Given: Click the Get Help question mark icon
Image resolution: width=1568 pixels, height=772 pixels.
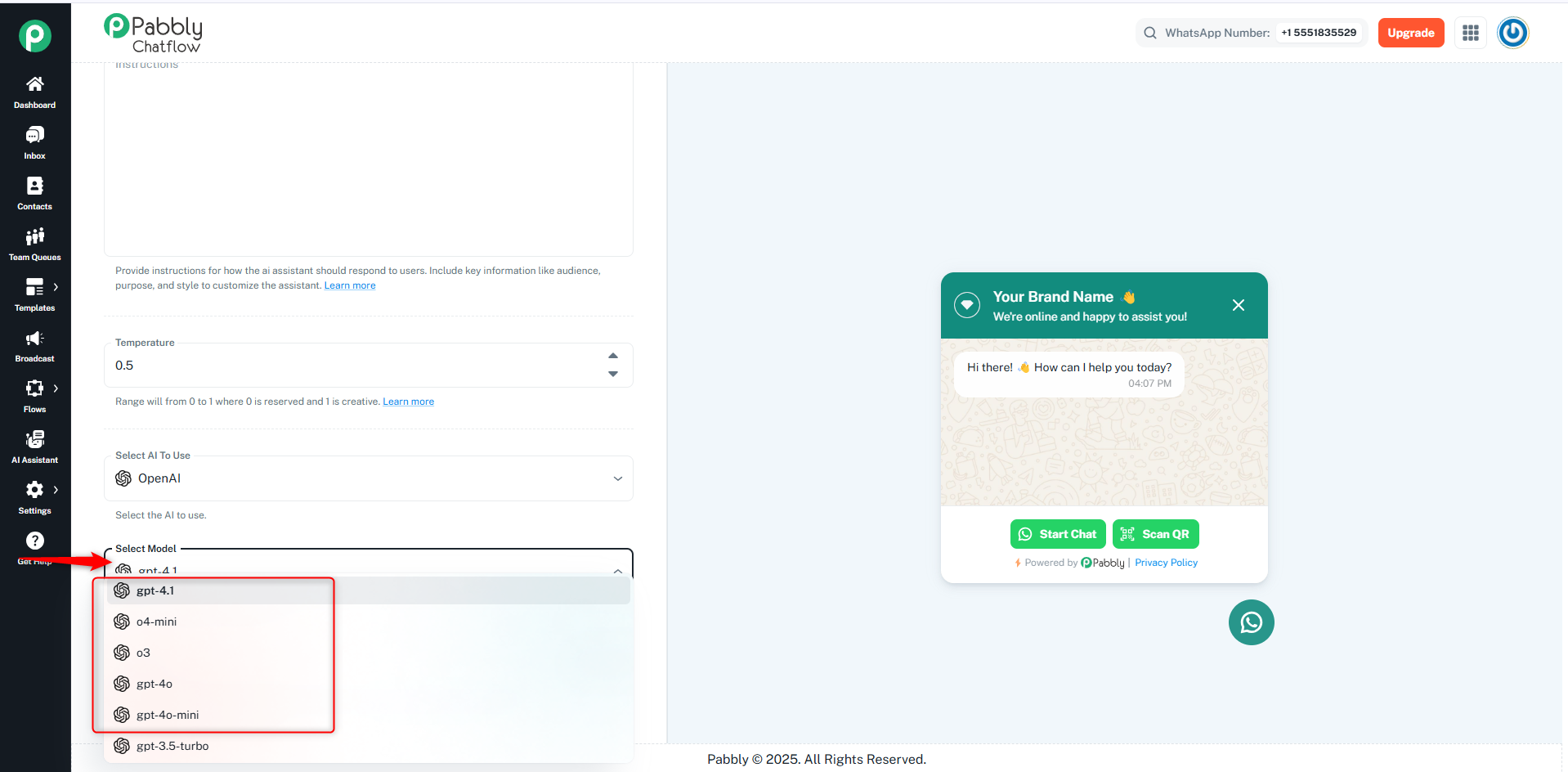Looking at the screenshot, I should (x=34, y=541).
